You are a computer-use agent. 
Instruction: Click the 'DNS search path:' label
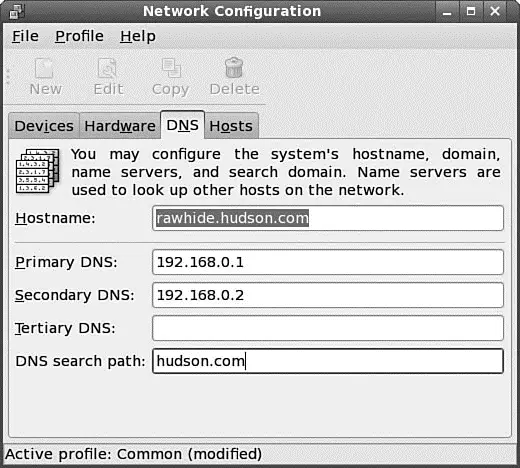tap(80, 361)
